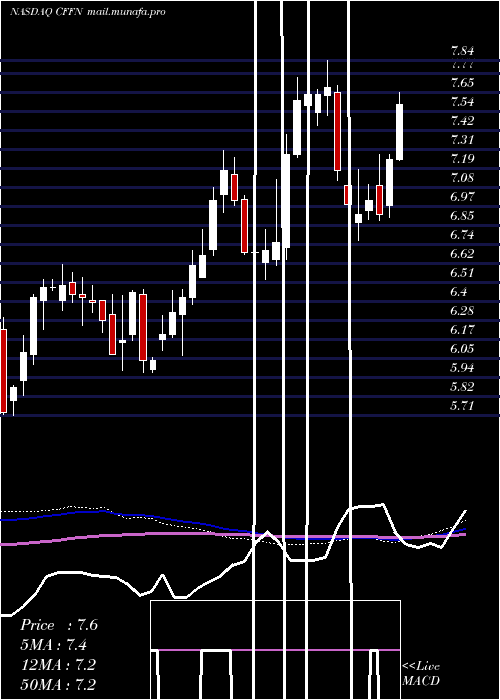Click the 5.94 price axis label
500x700 pixels.
462,367
